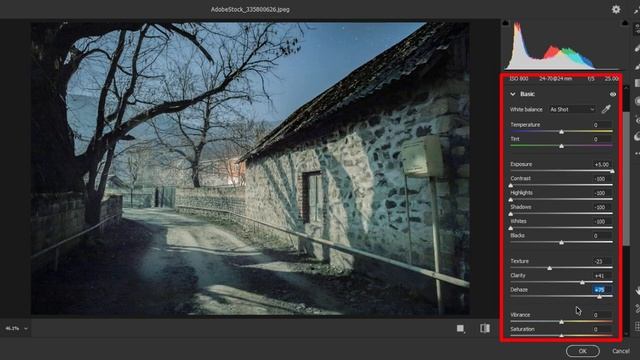Toggle Basic panel visibility eye

613,94
